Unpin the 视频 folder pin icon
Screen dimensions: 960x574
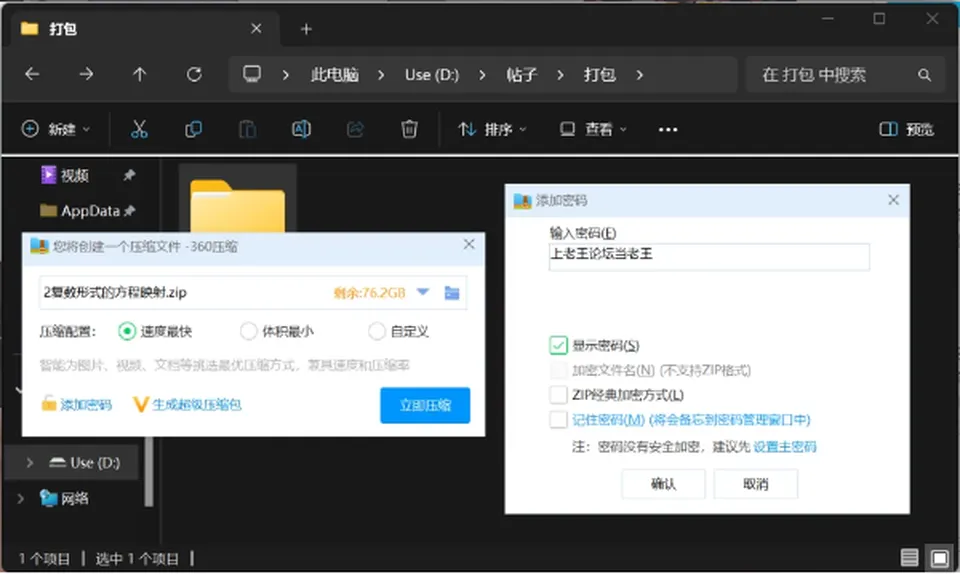coord(129,176)
